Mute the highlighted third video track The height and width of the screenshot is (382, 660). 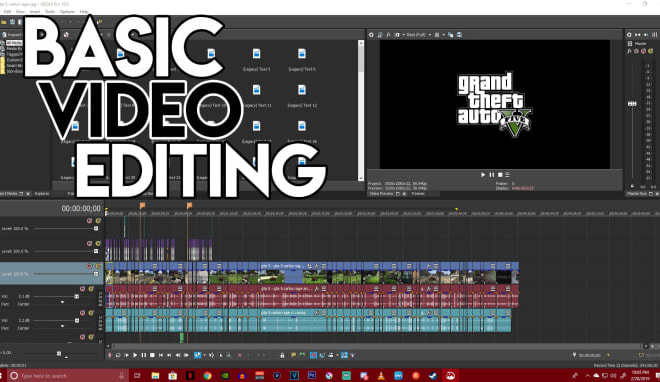pyautogui.click(x=90, y=266)
